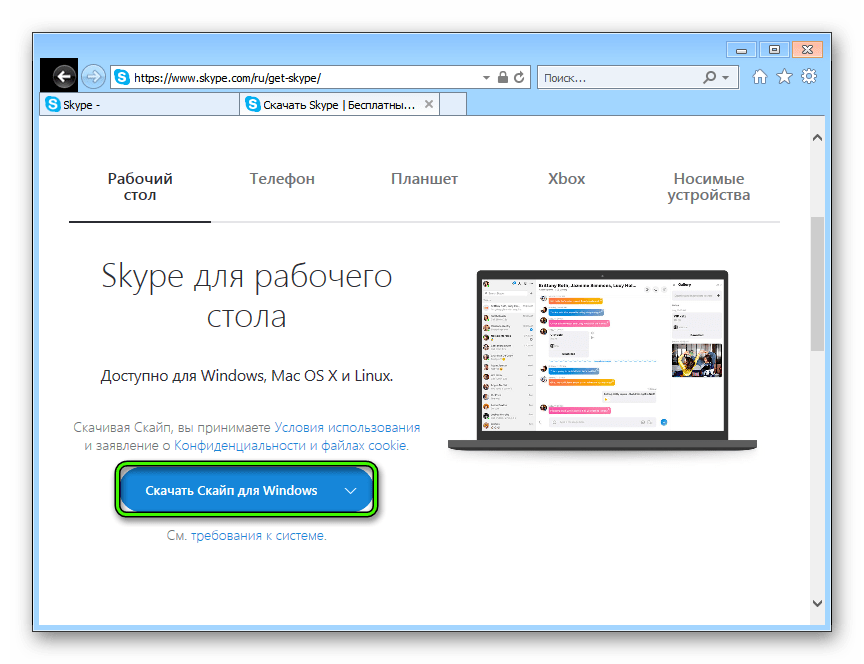Open the address bar autocomplete dropdown arrow
The height and width of the screenshot is (664, 864).
pyautogui.click(x=486, y=78)
